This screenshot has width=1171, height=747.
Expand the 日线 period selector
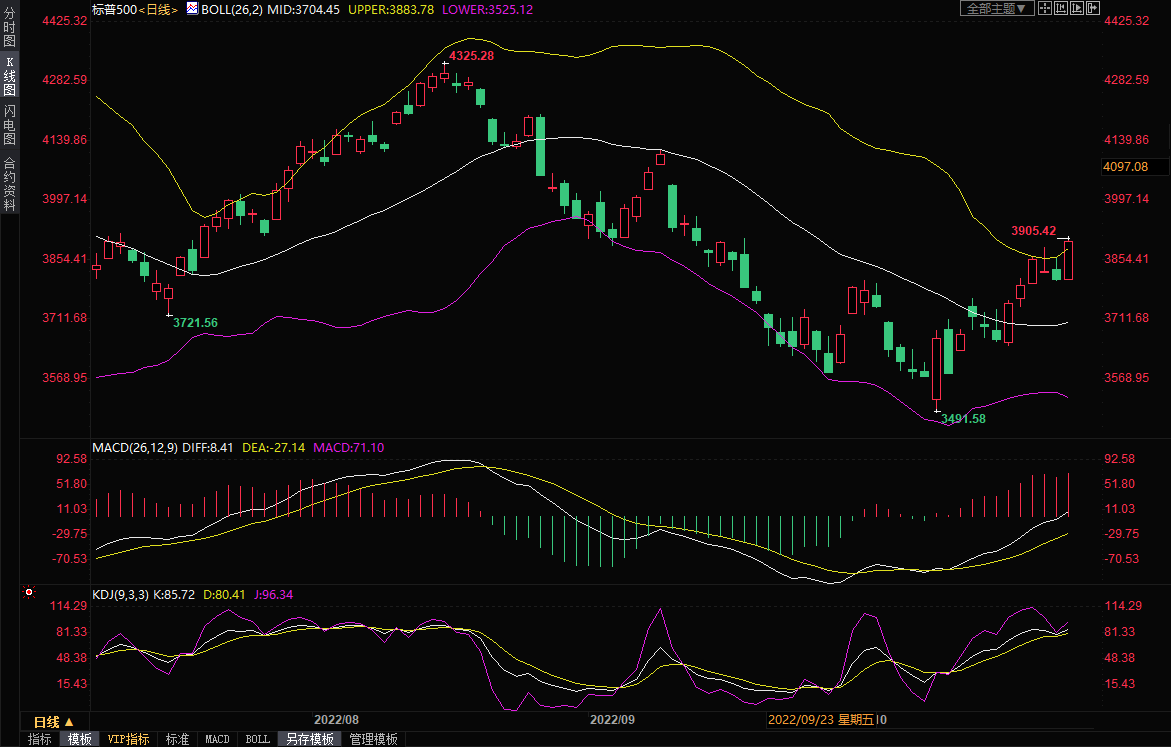tap(53, 721)
